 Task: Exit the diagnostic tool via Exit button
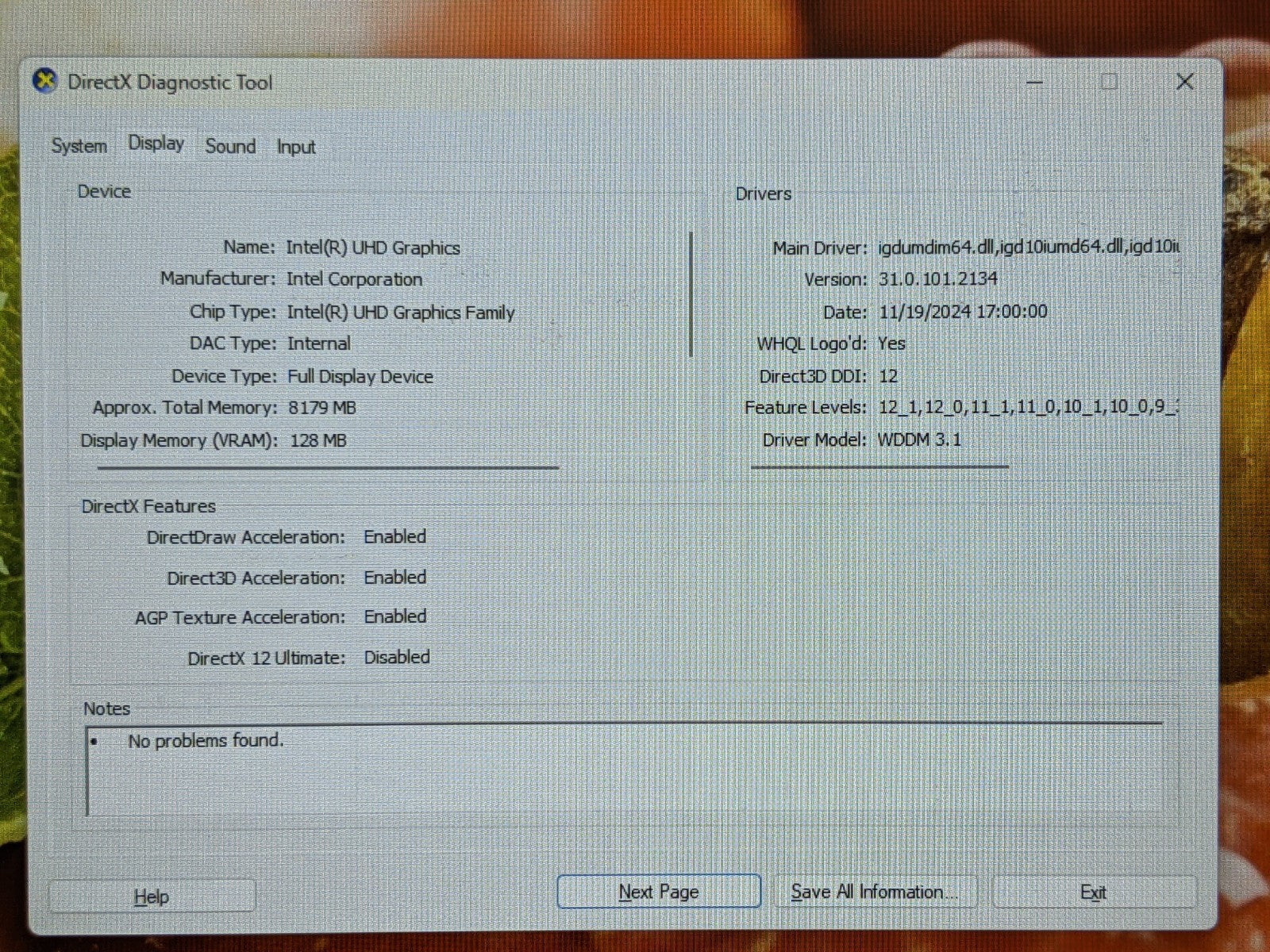click(x=1093, y=892)
